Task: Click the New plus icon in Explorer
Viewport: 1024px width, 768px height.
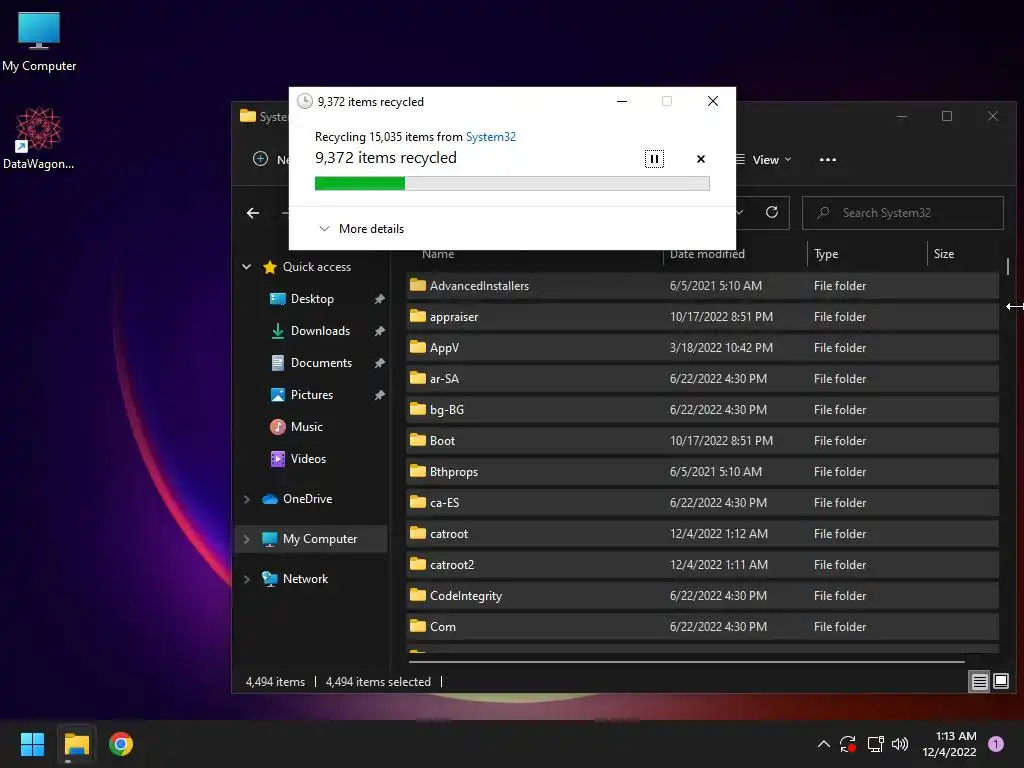Action: (x=260, y=159)
